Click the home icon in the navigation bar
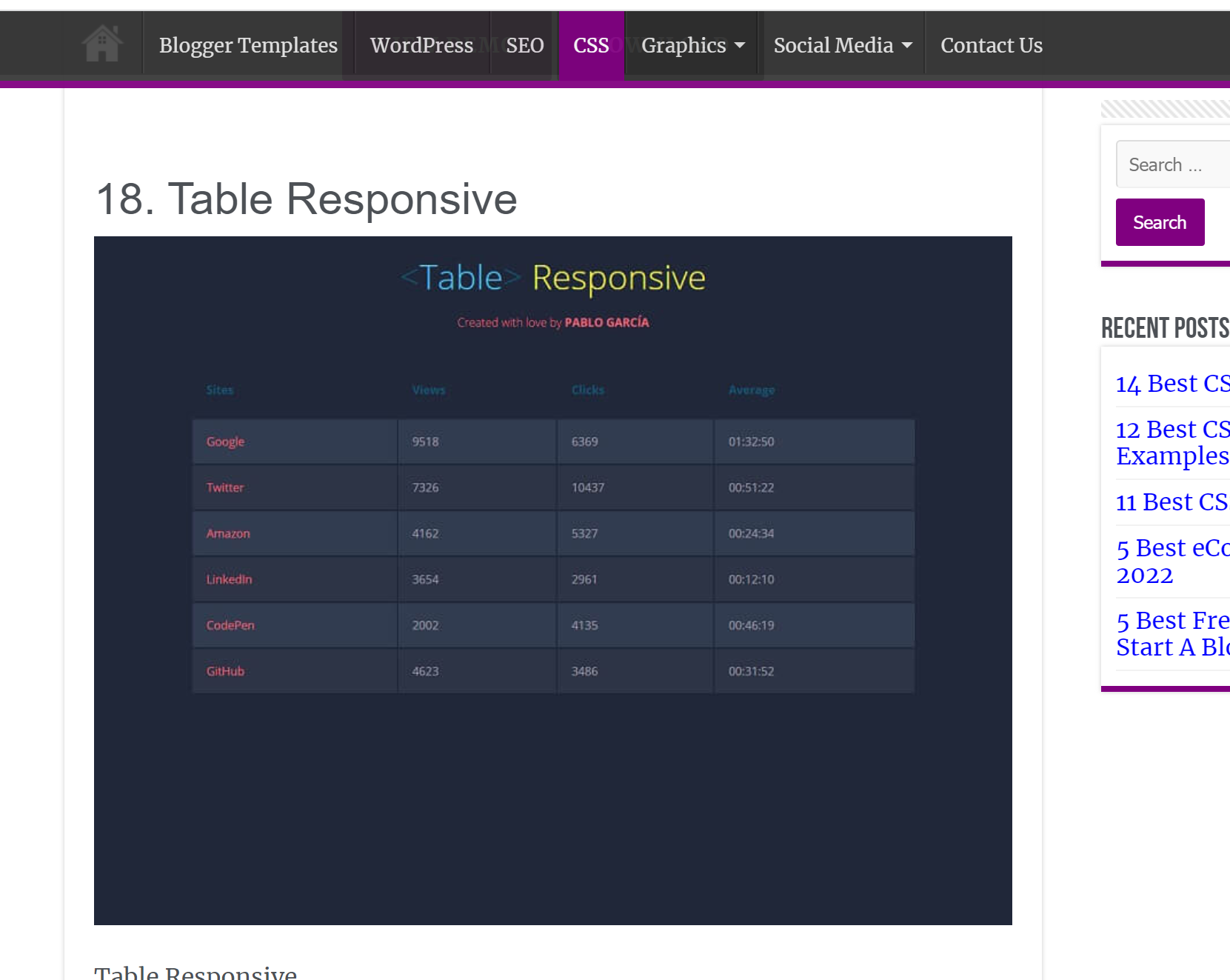The height and width of the screenshot is (980, 1230). pos(101,44)
